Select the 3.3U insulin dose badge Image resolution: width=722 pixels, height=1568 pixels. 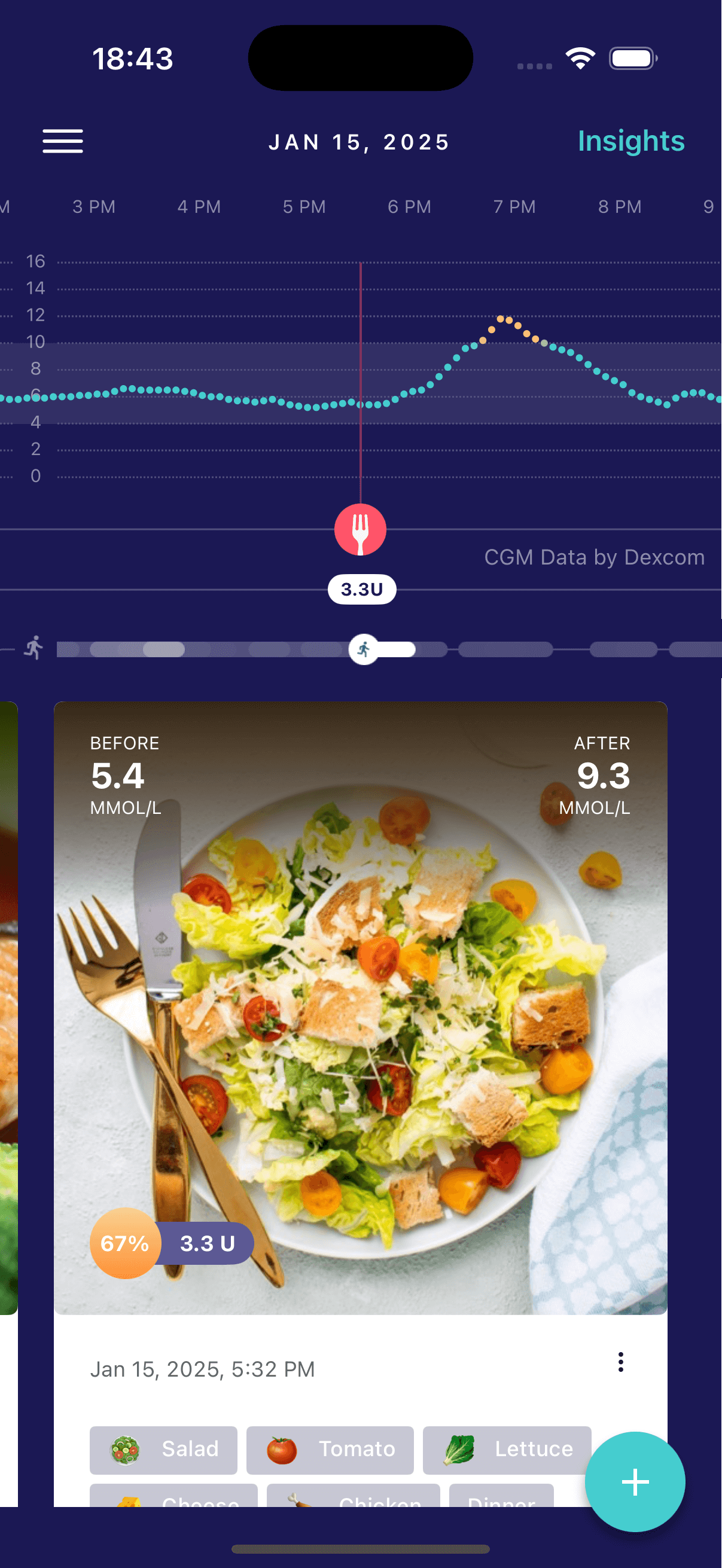point(362,589)
